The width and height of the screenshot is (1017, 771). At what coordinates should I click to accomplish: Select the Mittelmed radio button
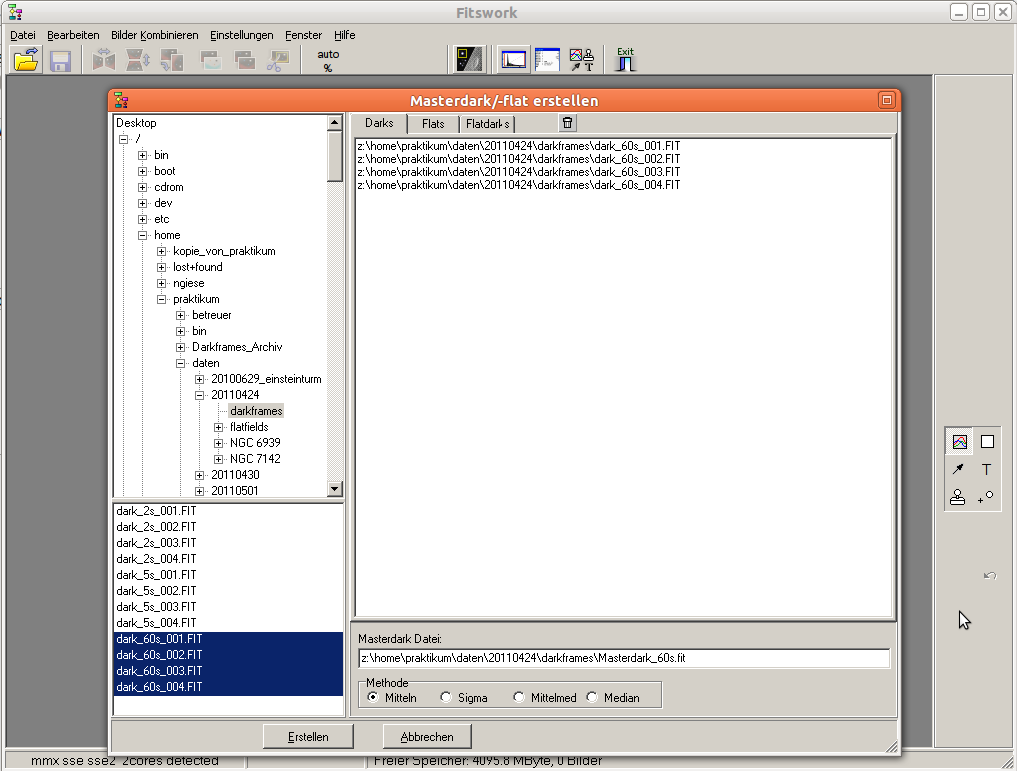point(519,697)
